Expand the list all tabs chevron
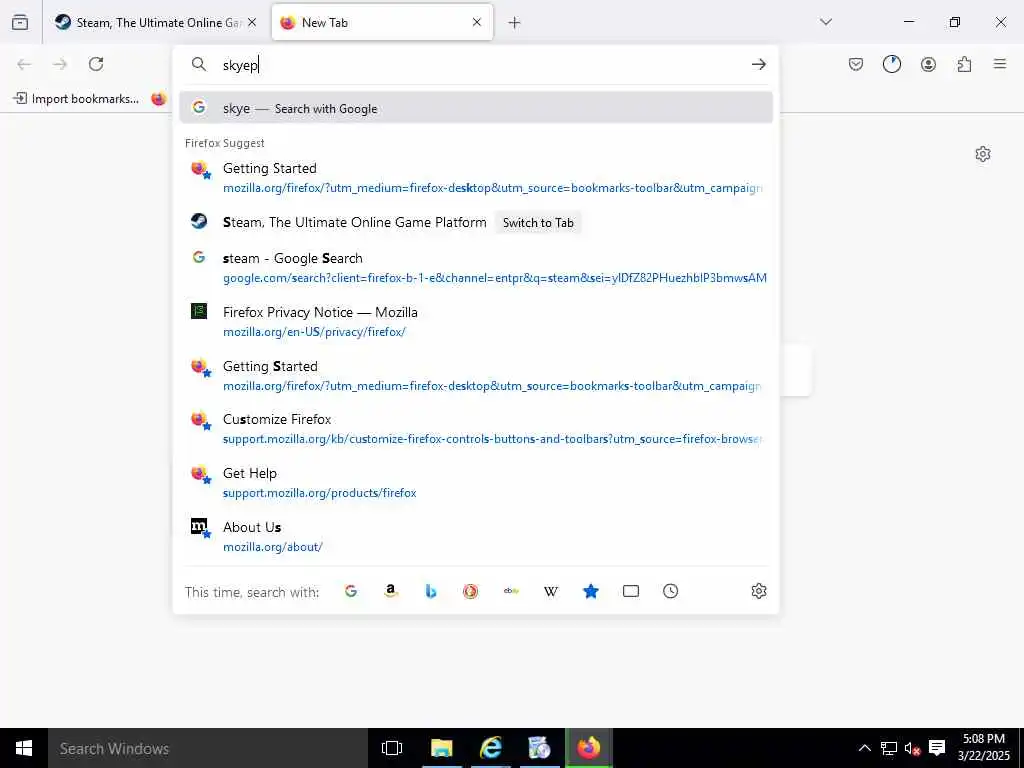 826,22
